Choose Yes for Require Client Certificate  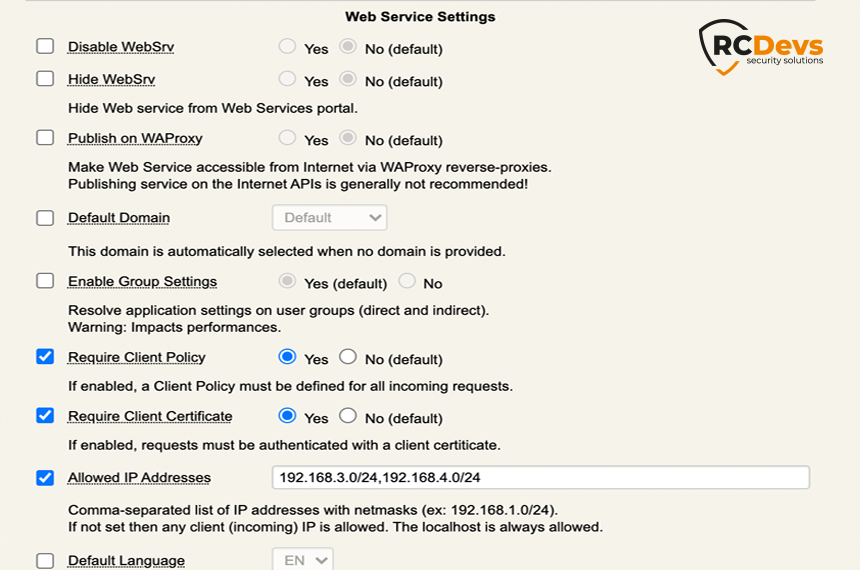pyautogui.click(x=288, y=416)
